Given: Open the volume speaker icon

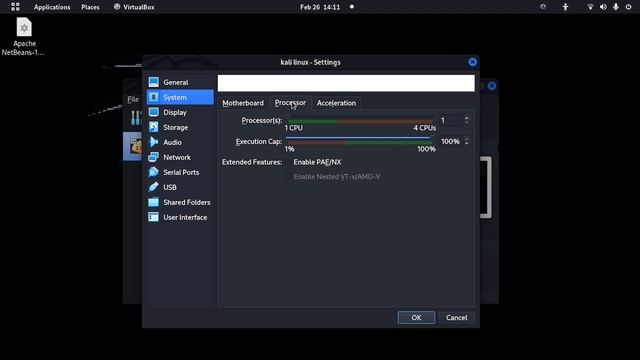Looking at the screenshot, I should pos(603,7).
